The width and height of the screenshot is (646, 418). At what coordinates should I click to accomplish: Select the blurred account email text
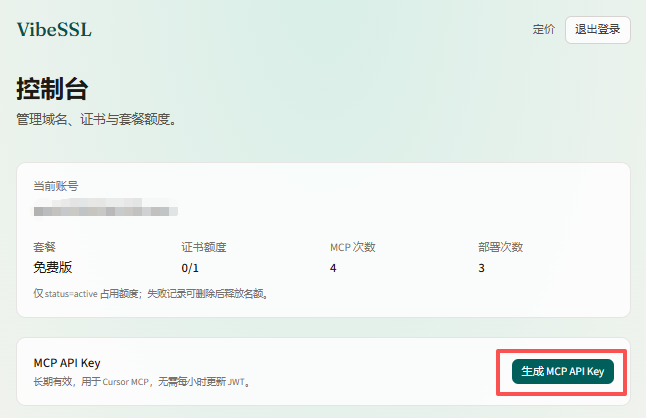pyautogui.click(x=105, y=207)
